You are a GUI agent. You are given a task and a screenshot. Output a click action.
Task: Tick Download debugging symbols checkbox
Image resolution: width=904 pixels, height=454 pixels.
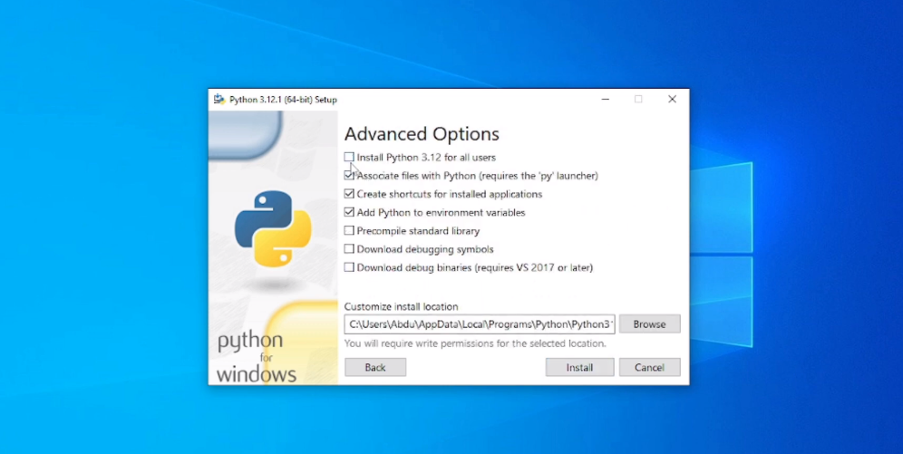tap(349, 249)
